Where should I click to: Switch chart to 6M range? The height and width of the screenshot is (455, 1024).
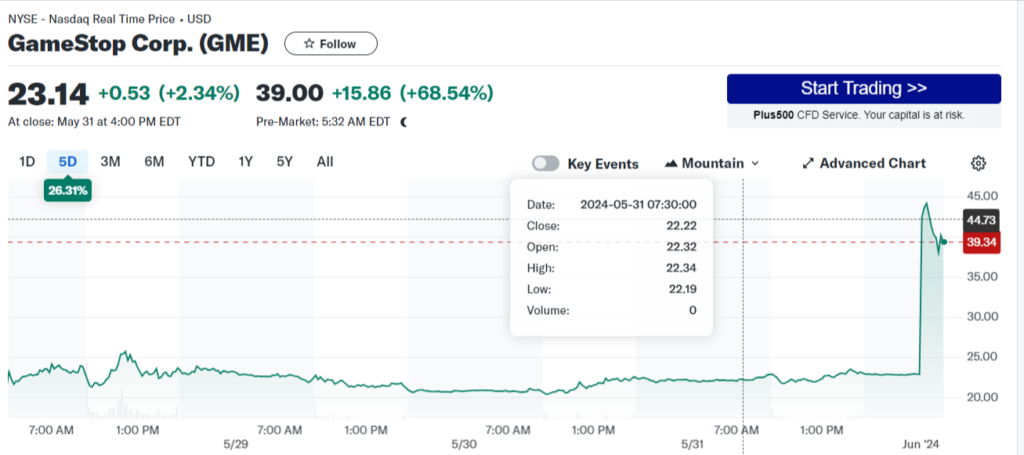click(154, 162)
